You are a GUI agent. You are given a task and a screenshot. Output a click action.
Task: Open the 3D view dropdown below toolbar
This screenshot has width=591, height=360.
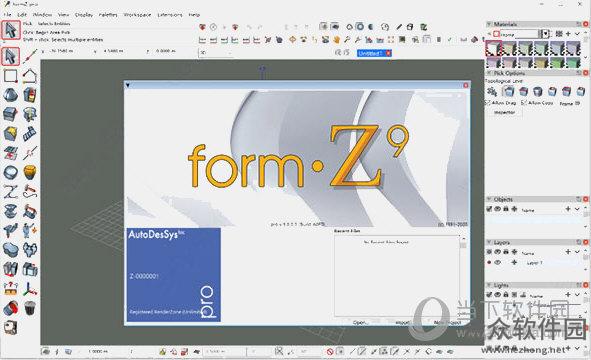click(215, 53)
